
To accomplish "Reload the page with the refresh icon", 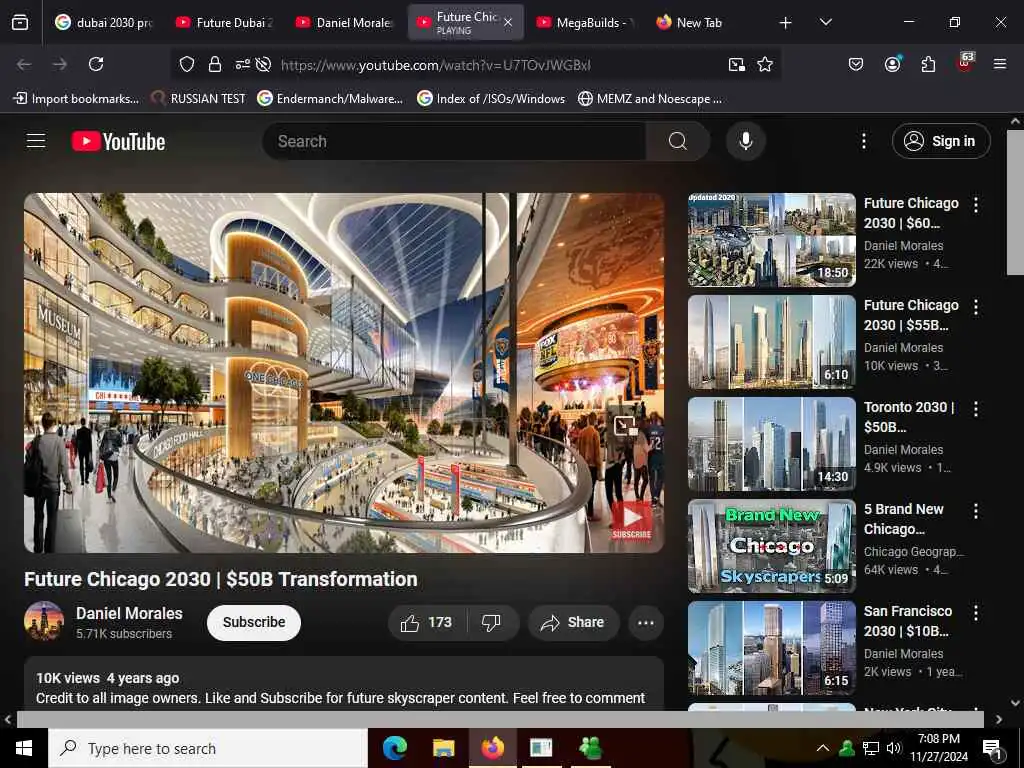I will [96, 64].
